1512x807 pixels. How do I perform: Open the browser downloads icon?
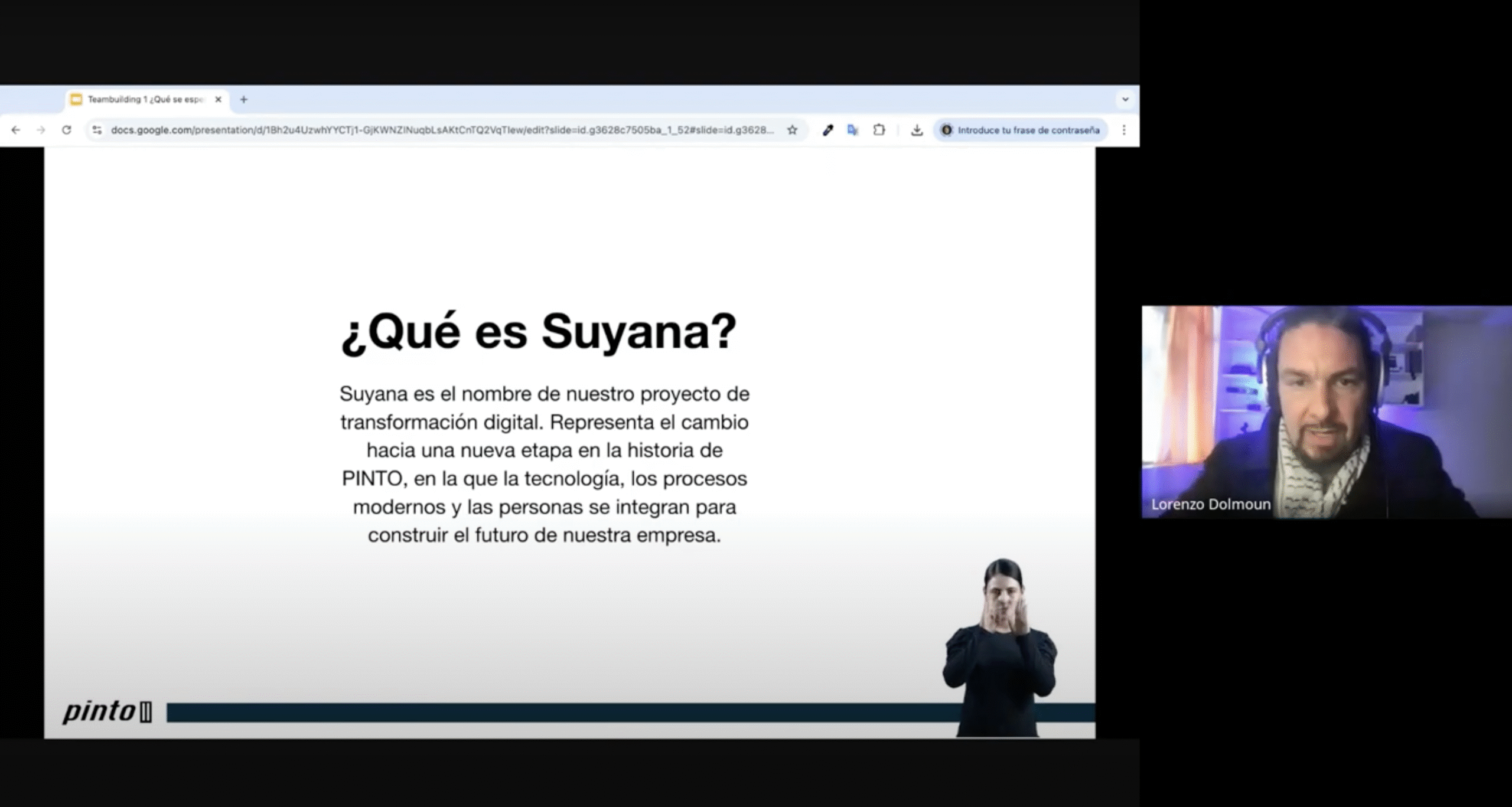click(x=917, y=130)
